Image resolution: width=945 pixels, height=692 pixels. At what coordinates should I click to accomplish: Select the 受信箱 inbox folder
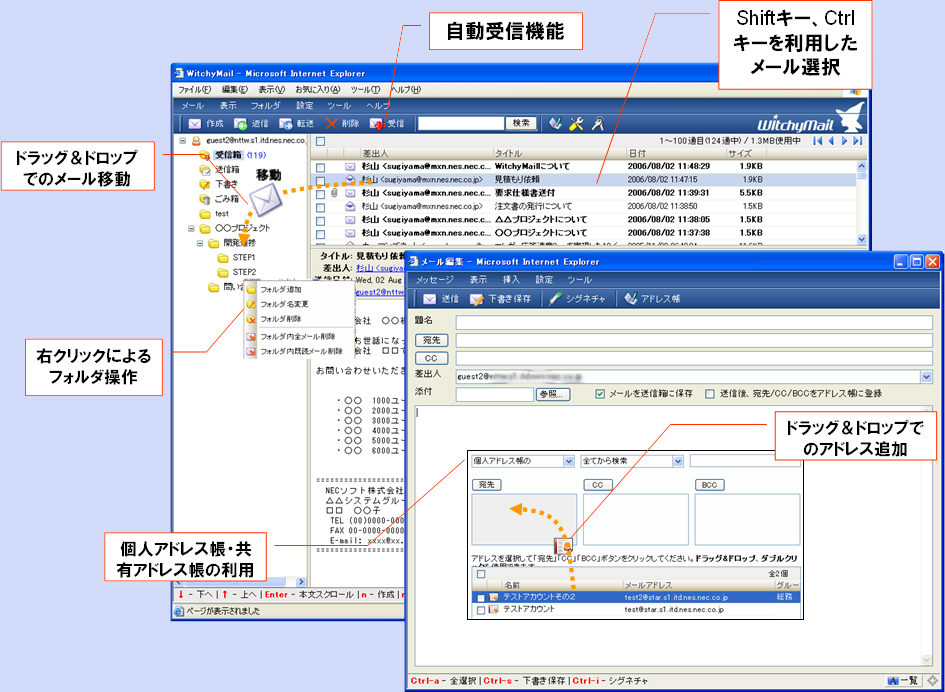point(227,154)
